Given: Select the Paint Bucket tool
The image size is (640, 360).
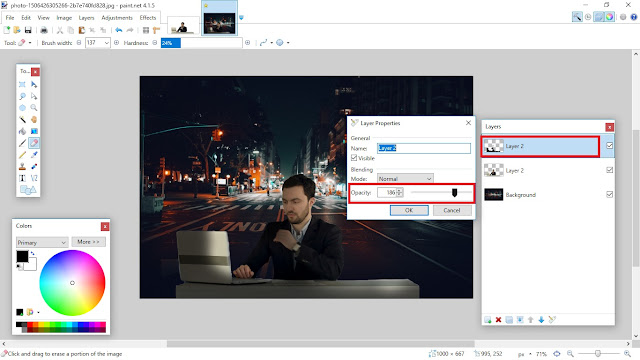Looking at the screenshot, I should (x=22, y=131).
